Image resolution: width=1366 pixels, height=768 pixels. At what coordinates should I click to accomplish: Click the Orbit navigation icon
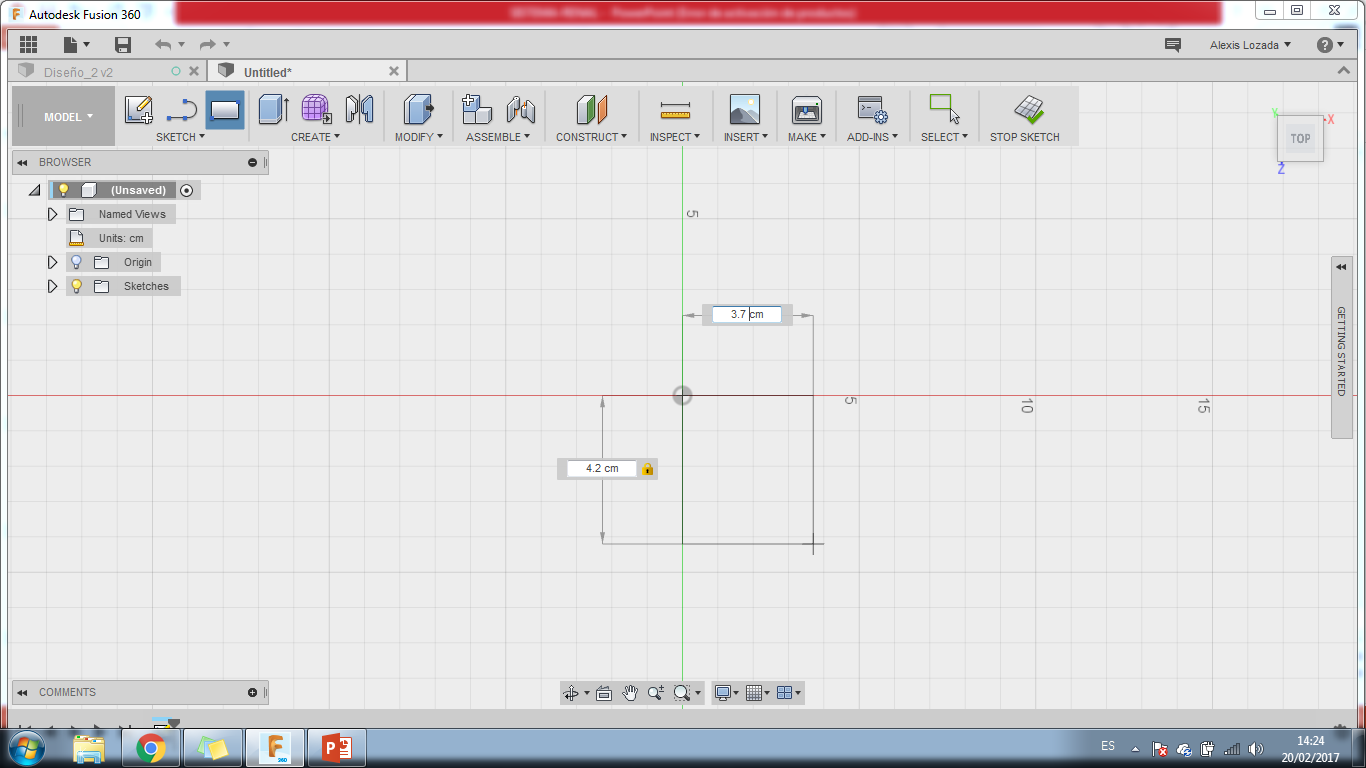click(x=571, y=693)
